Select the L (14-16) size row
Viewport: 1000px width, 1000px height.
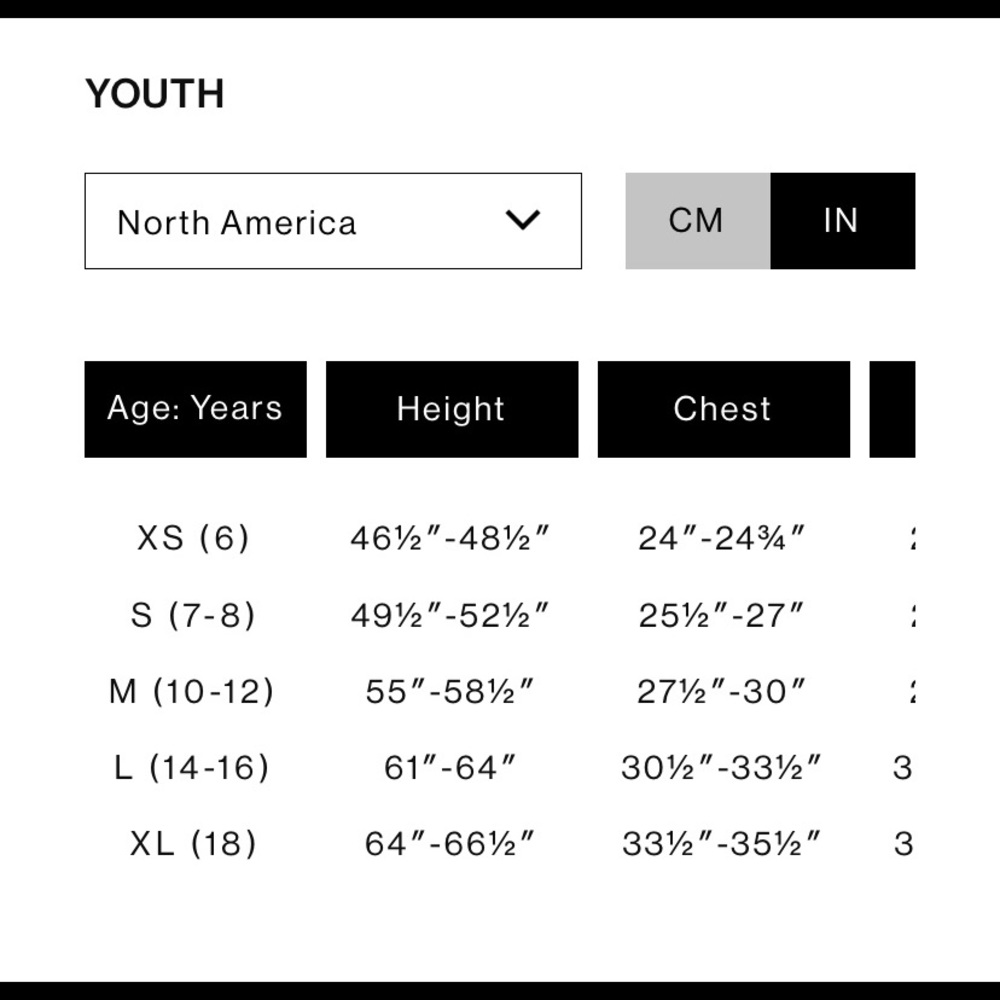192,768
